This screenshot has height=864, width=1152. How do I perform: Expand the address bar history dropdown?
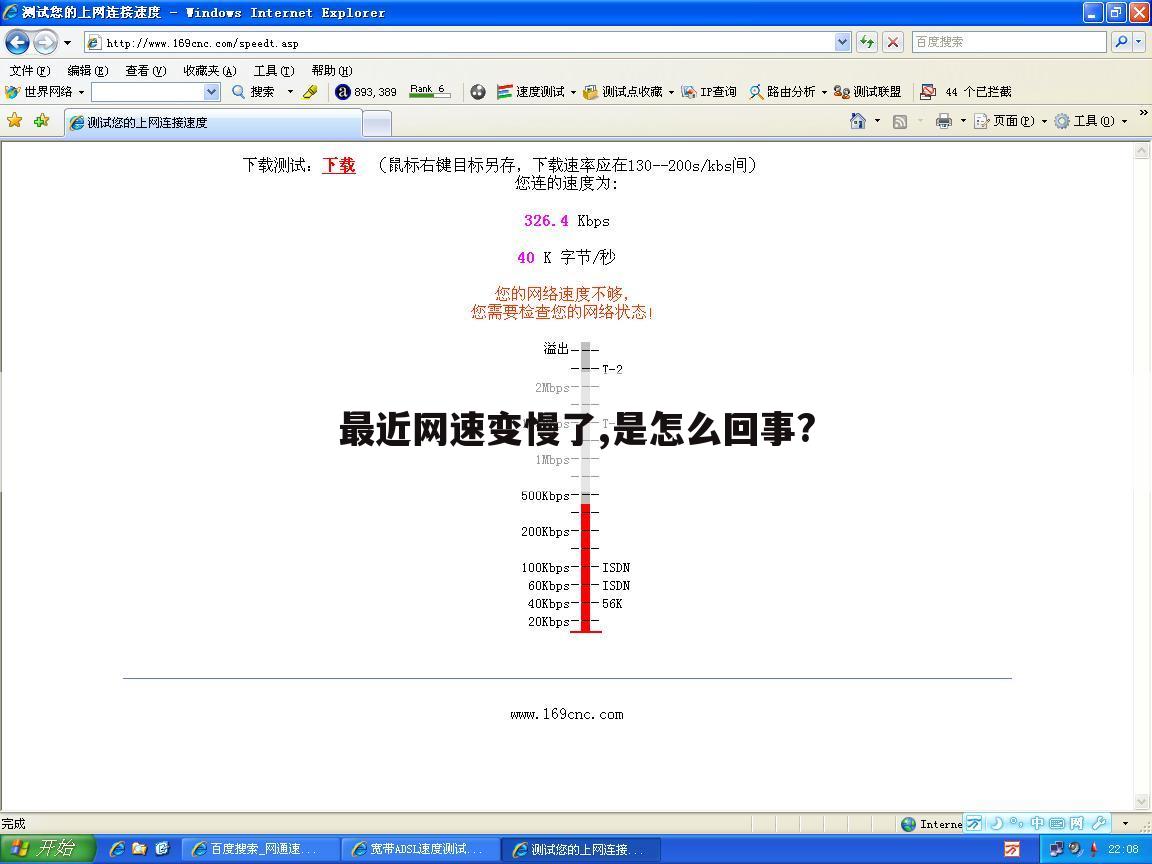click(x=843, y=43)
